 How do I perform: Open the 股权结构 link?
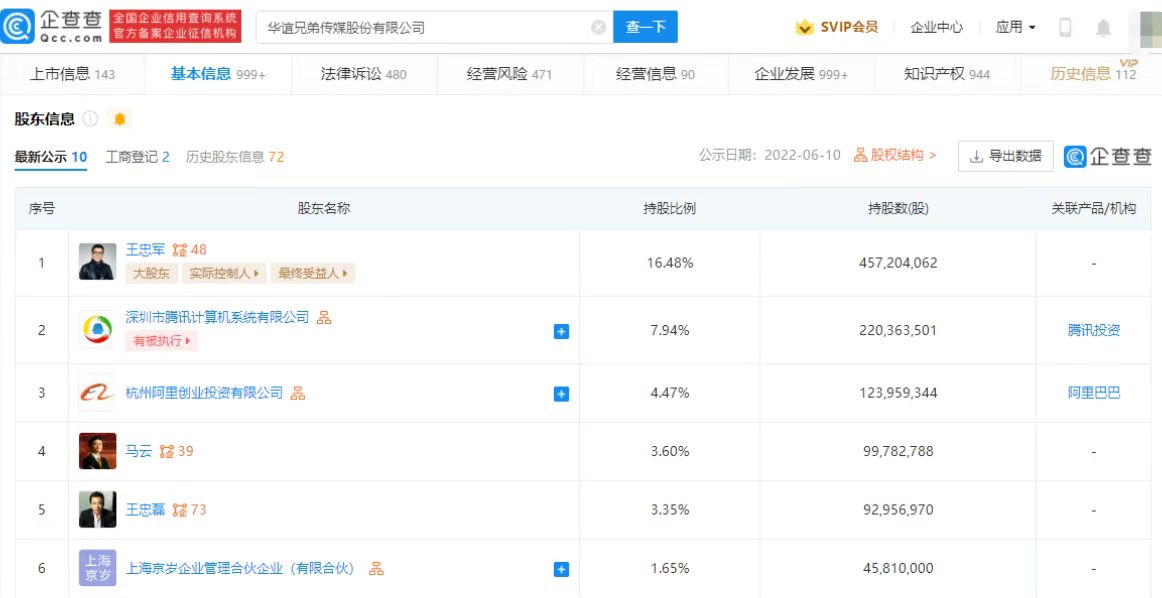pos(894,155)
